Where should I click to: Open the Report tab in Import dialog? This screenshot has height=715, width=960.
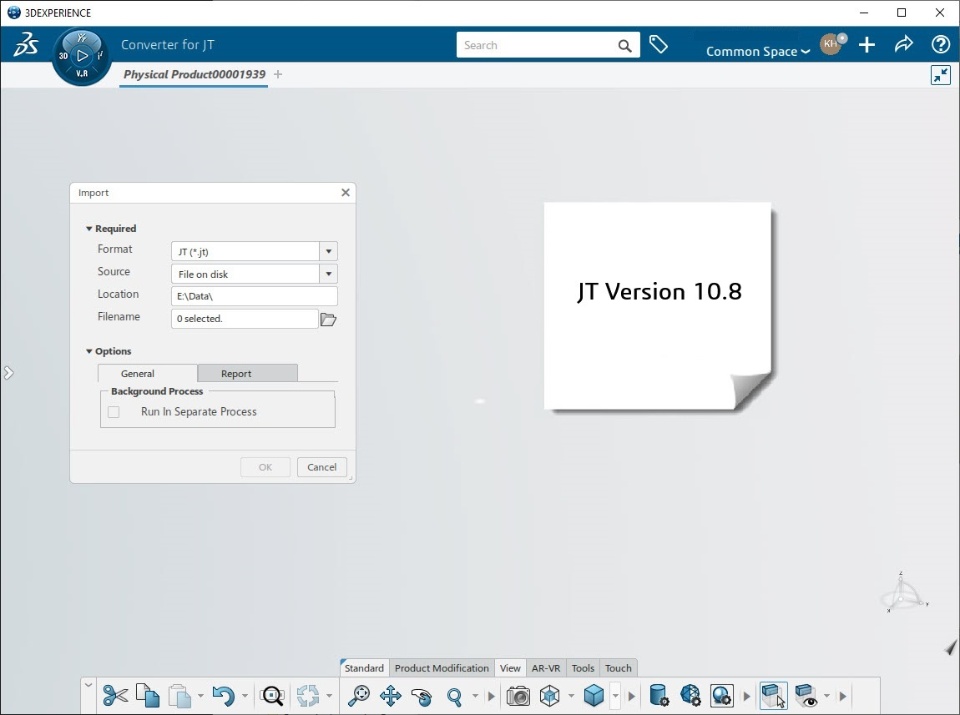[247, 373]
